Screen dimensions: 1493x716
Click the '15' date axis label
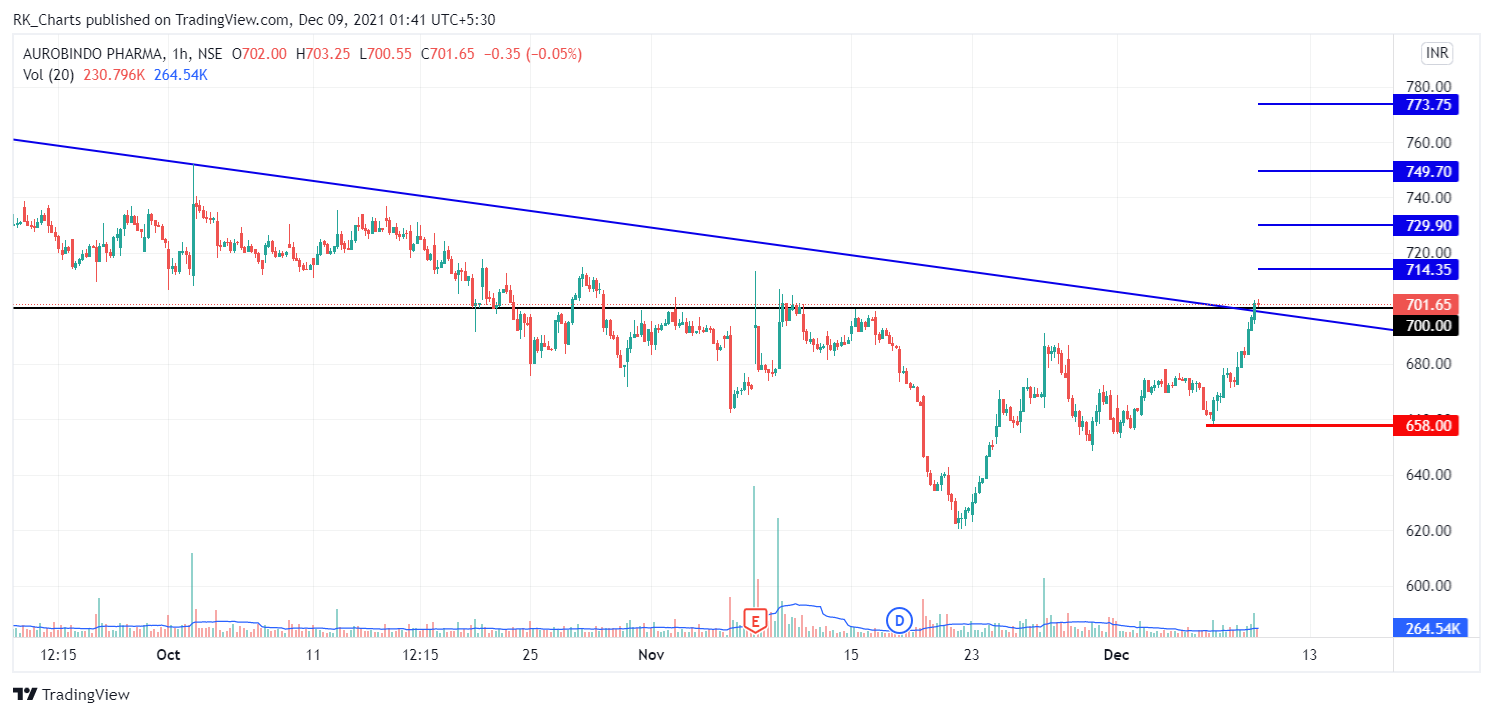tap(851, 655)
